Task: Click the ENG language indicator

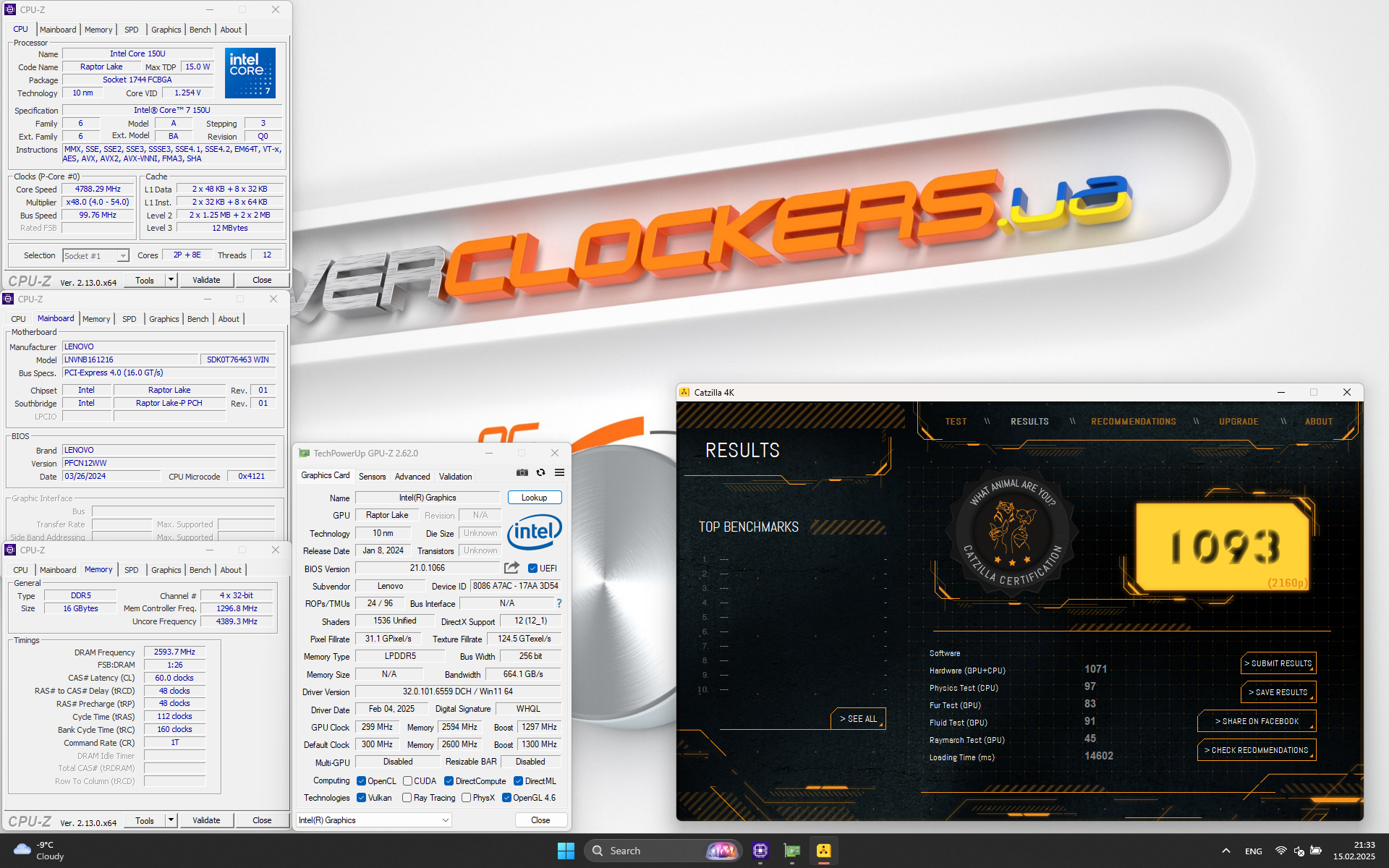Action: click(x=1254, y=851)
